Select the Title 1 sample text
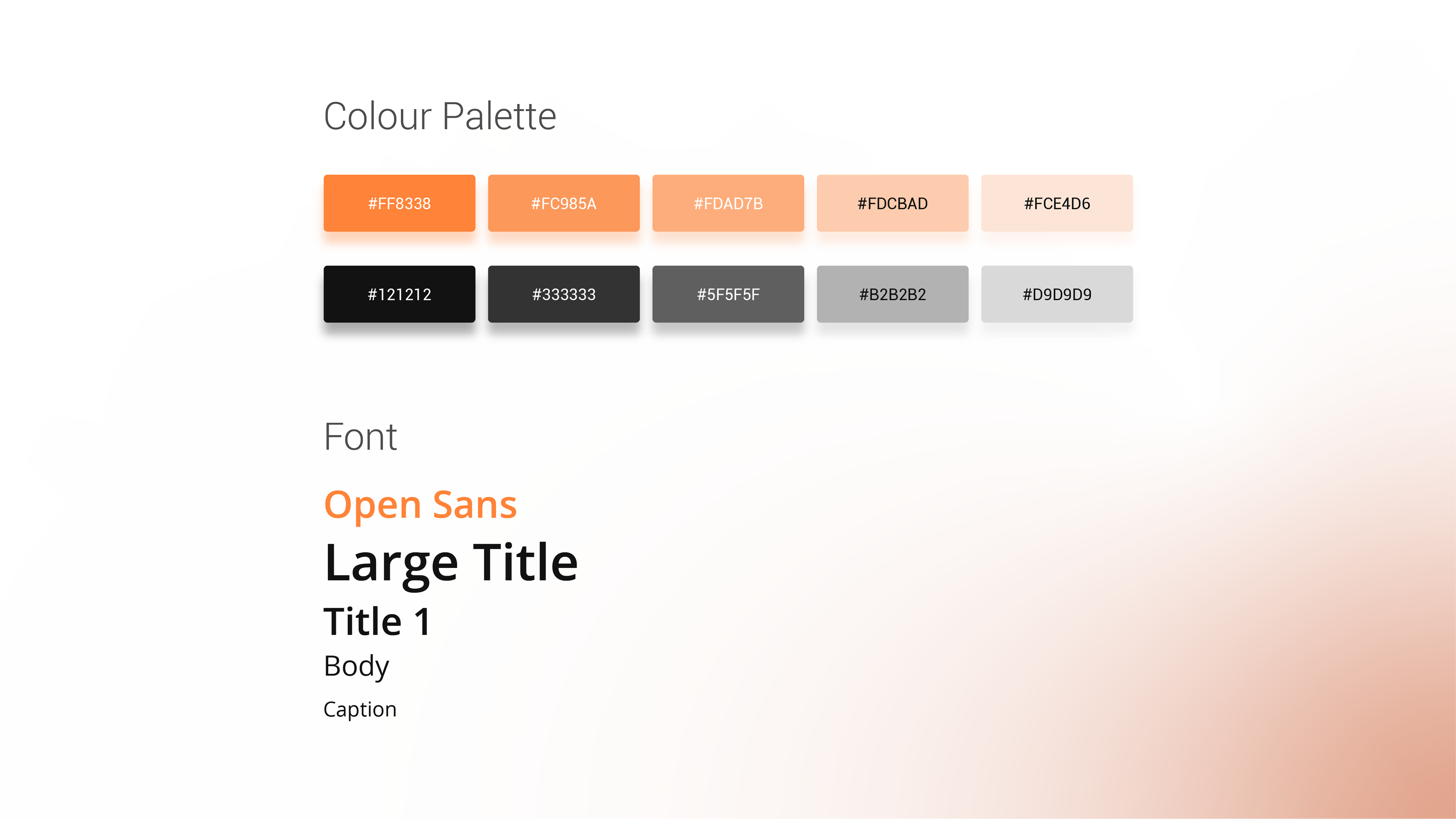This screenshot has height=819, width=1456. [378, 622]
